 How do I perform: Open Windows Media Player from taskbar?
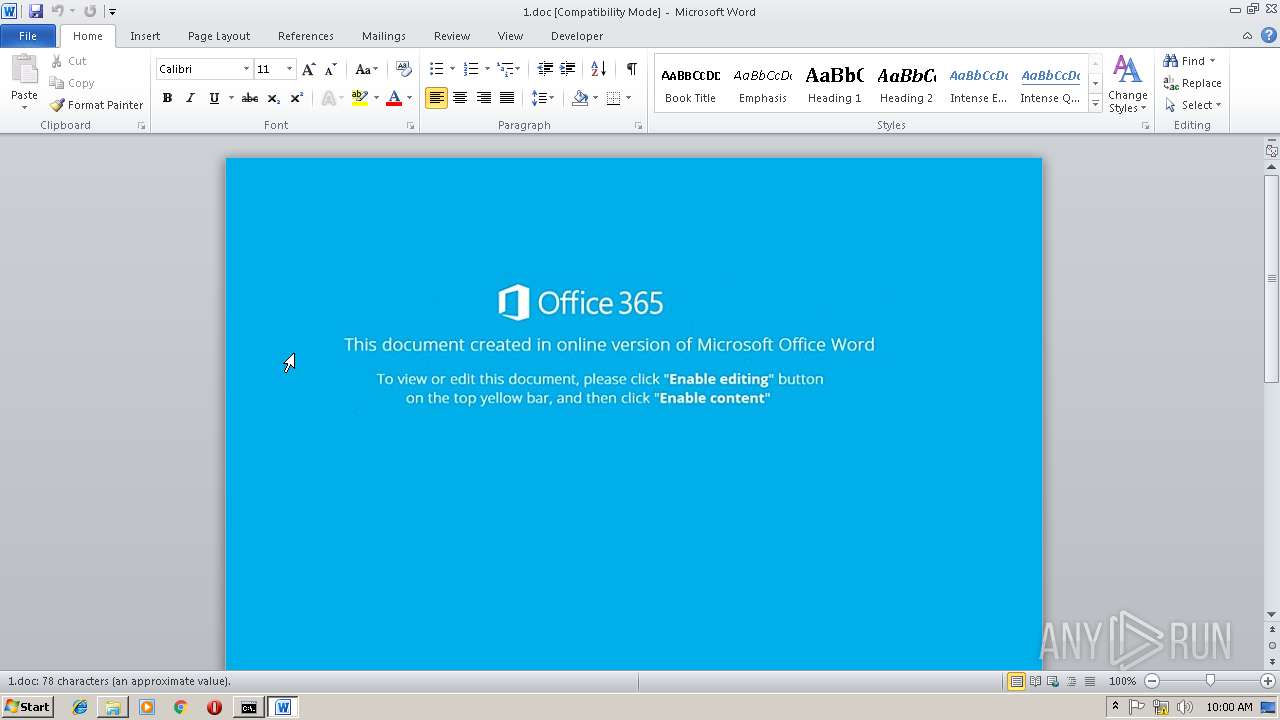click(x=147, y=707)
